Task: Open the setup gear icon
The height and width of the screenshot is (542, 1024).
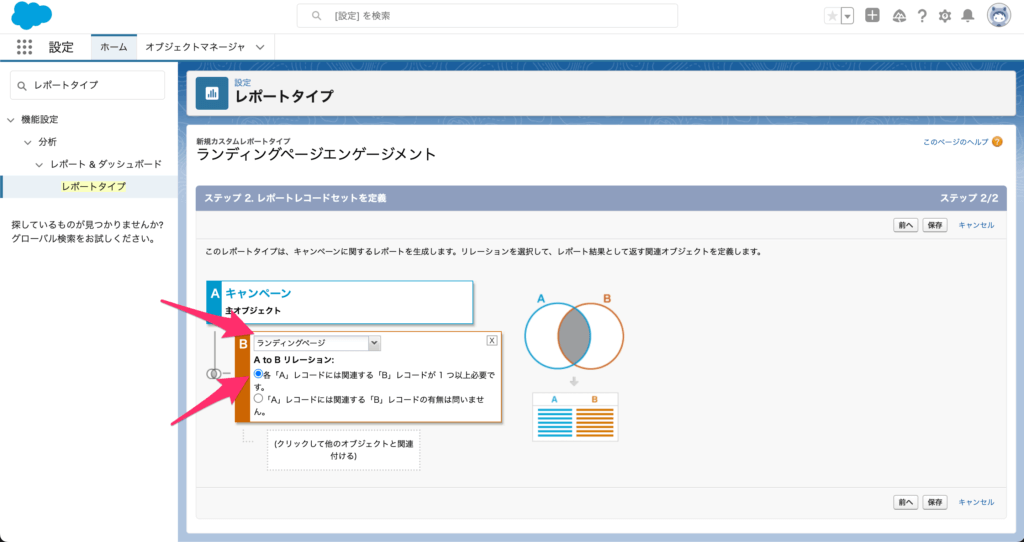Action: click(944, 16)
